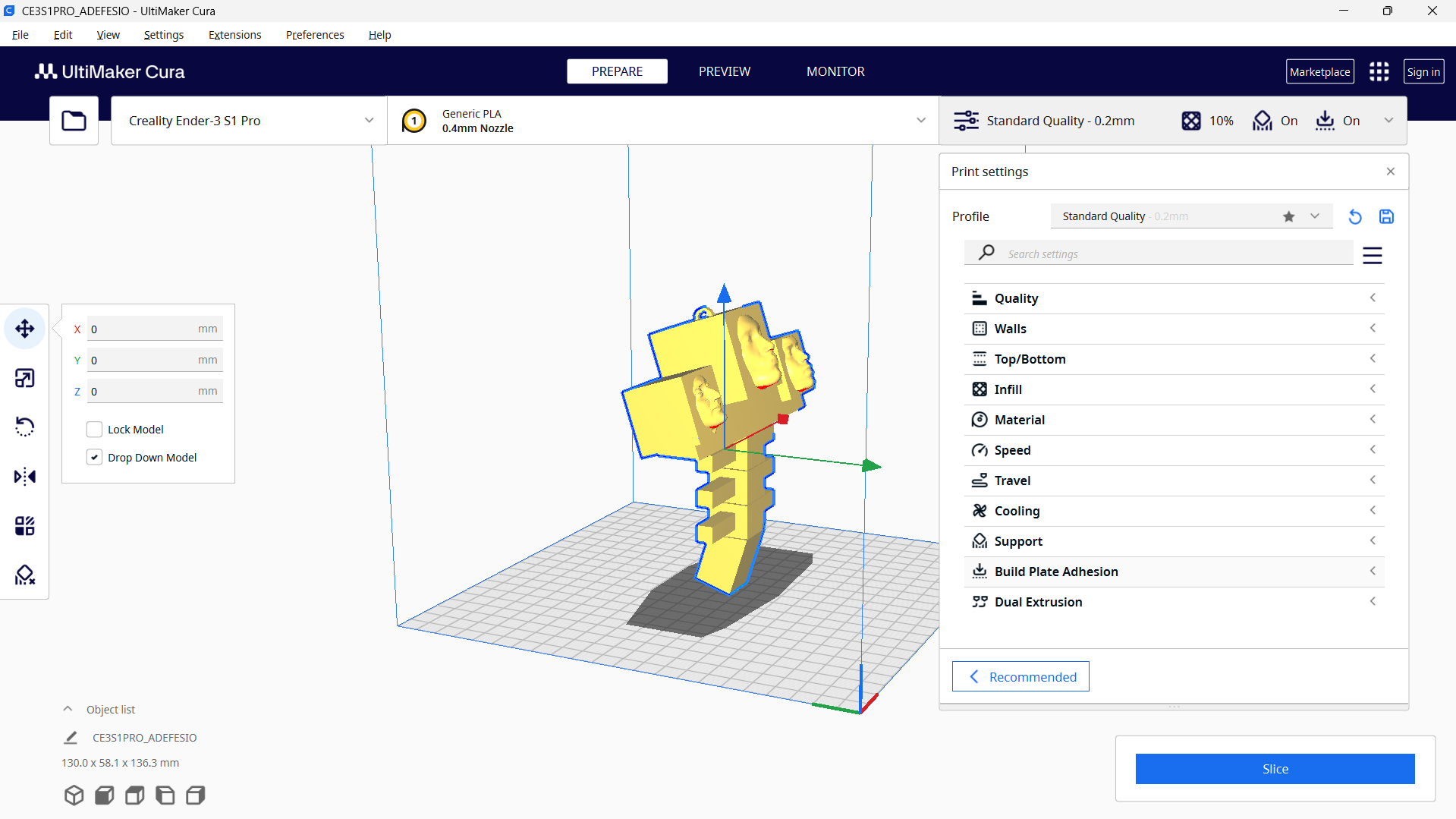
Task: Expand the Speed settings section
Action: coord(1174,450)
